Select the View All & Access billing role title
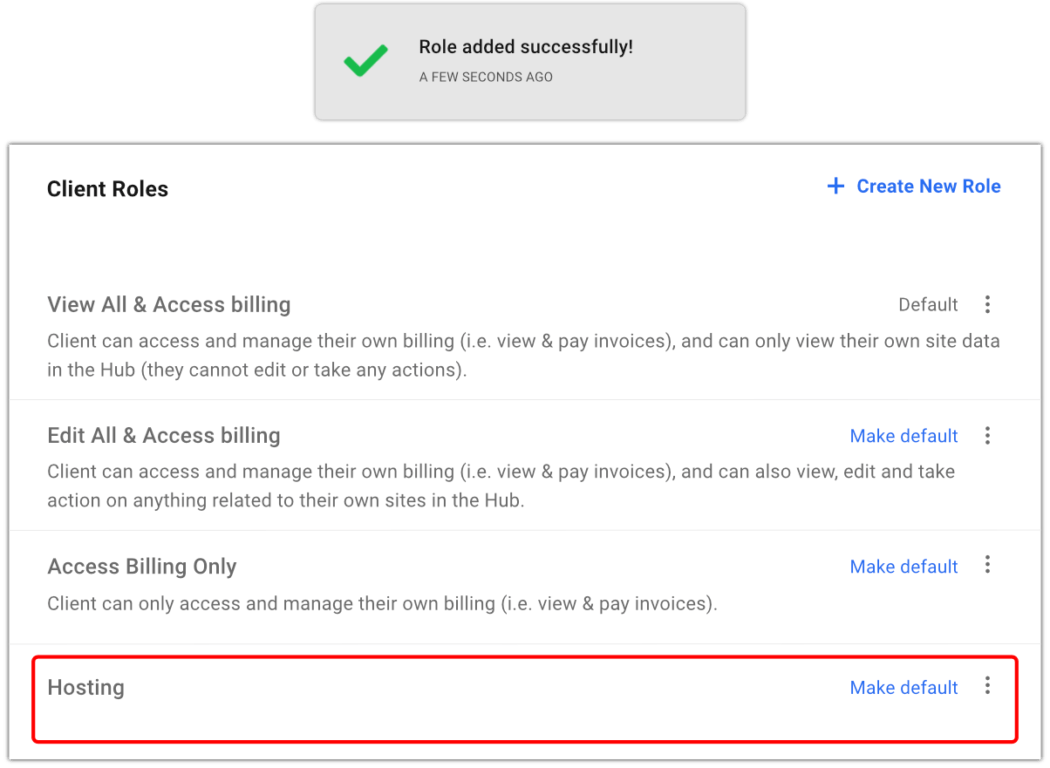Viewport: 1050px width, 768px height. coord(169,305)
